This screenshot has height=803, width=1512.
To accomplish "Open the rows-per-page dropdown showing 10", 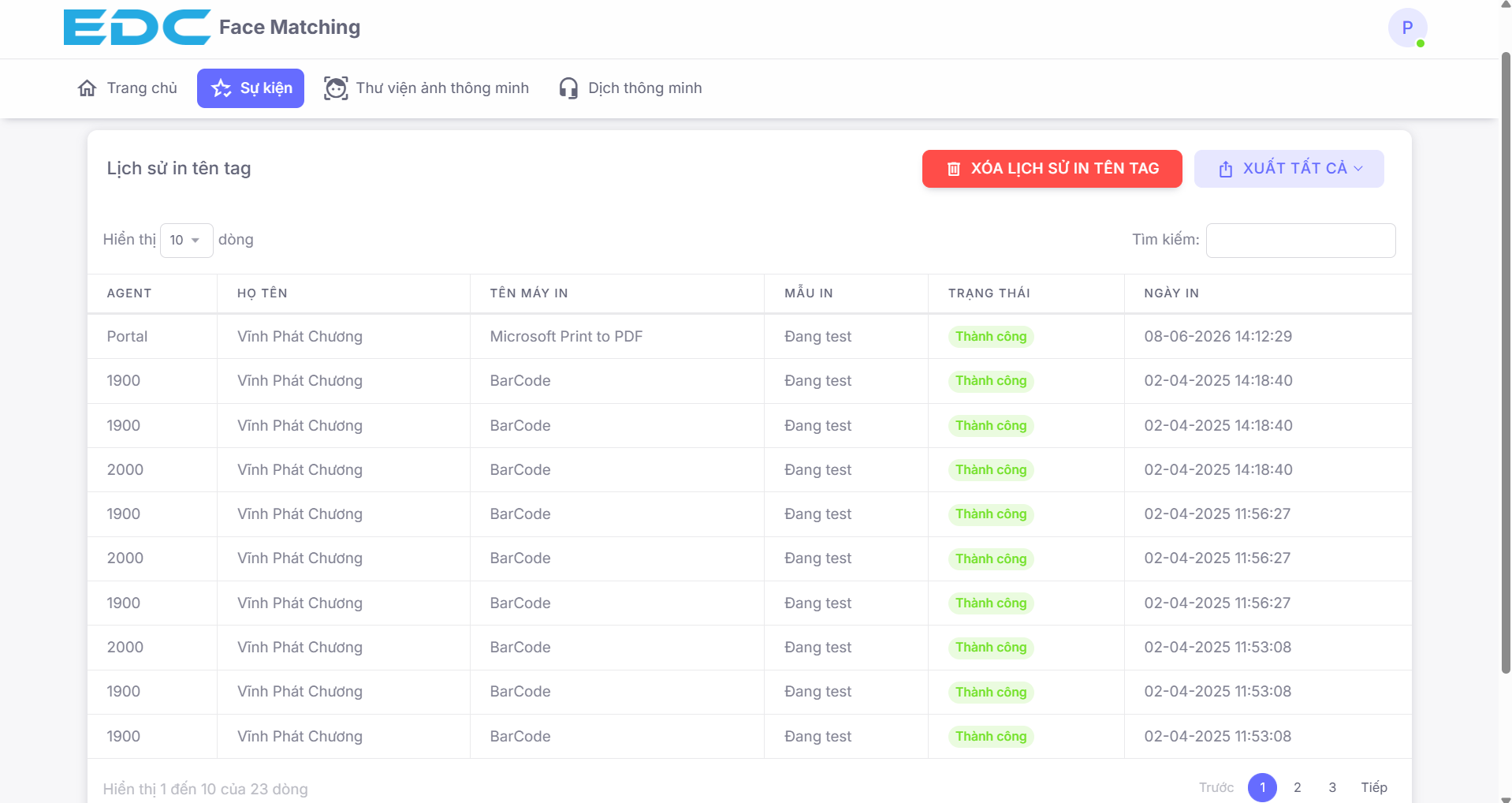I will pyautogui.click(x=186, y=240).
